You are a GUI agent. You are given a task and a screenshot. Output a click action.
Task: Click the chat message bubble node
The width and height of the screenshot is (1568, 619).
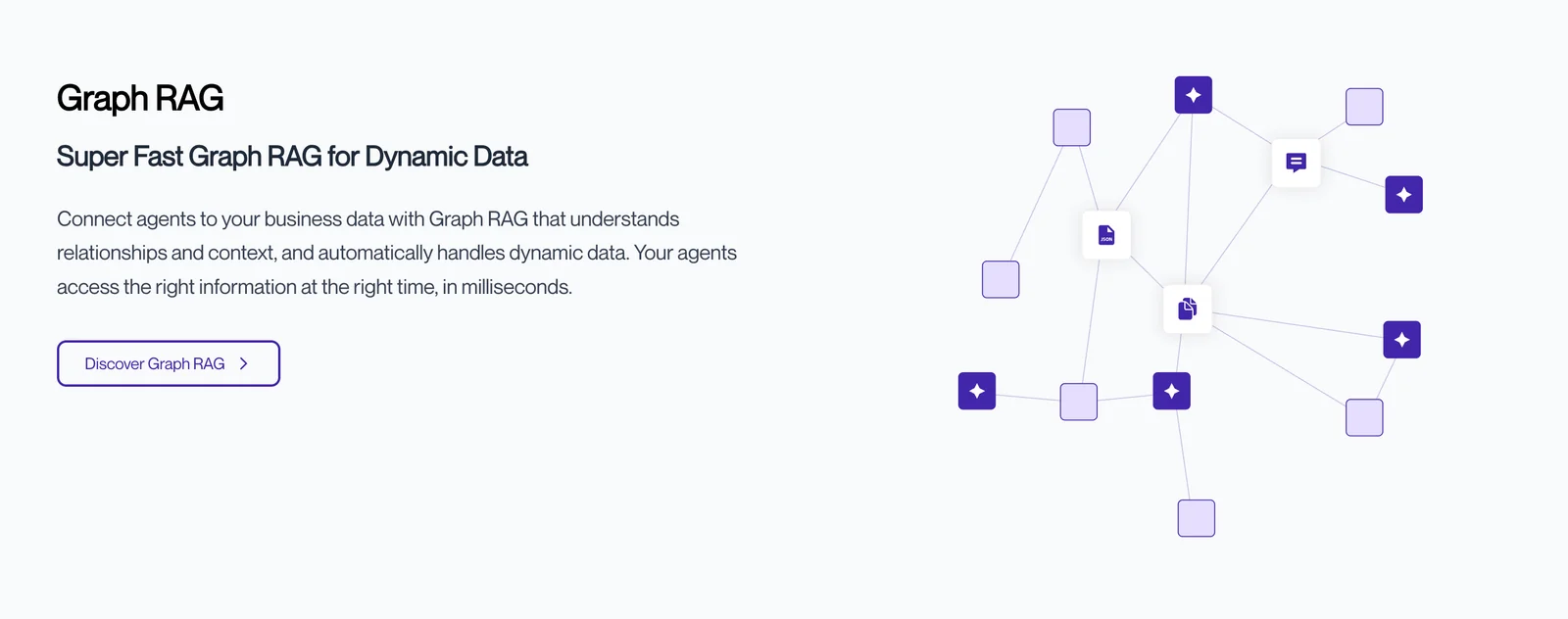click(x=1296, y=163)
